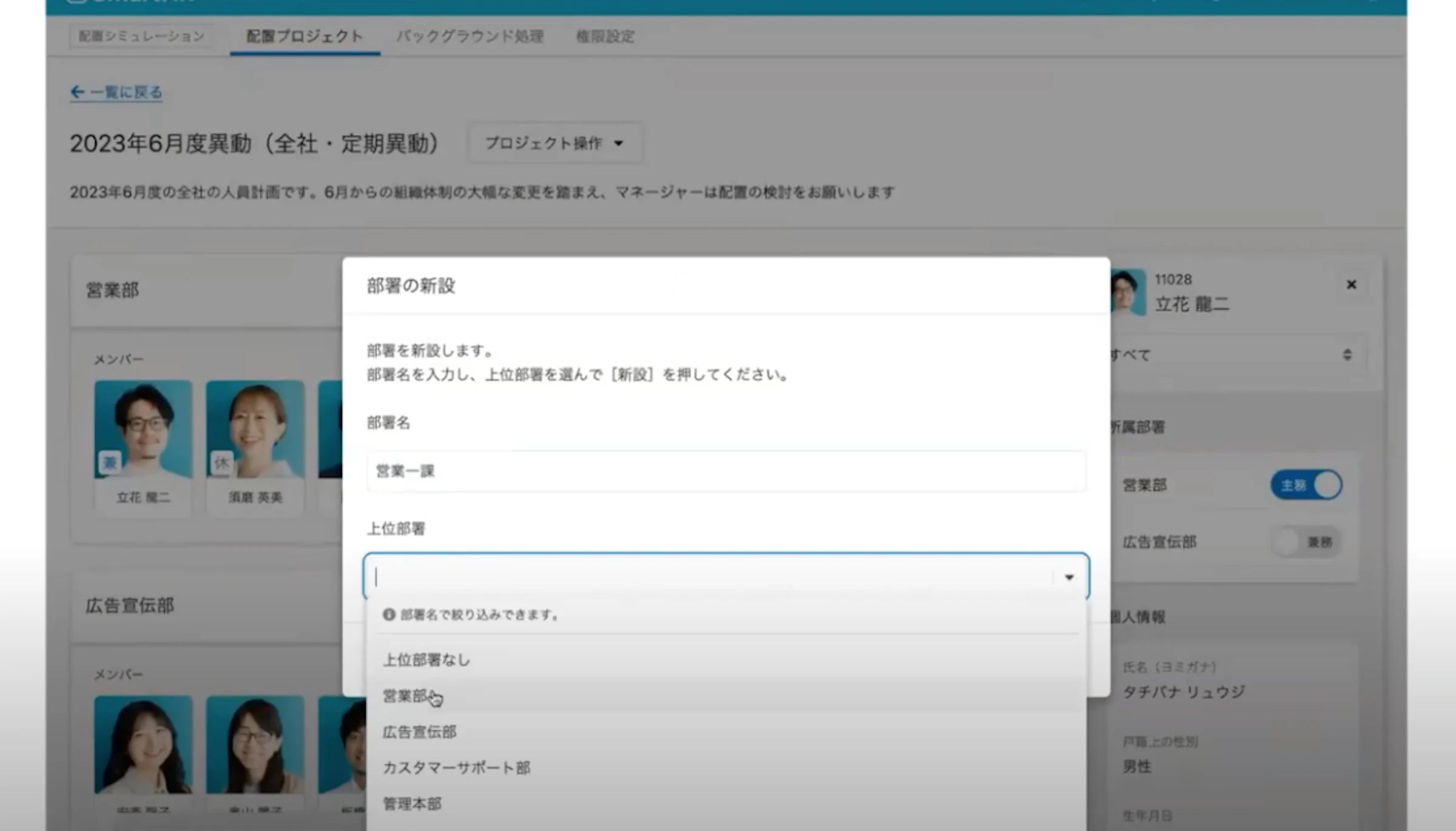Open the すべて selector in the side panel
Image resolution: width=1456 pixels, height=831 pixels.
[1236, 355]
